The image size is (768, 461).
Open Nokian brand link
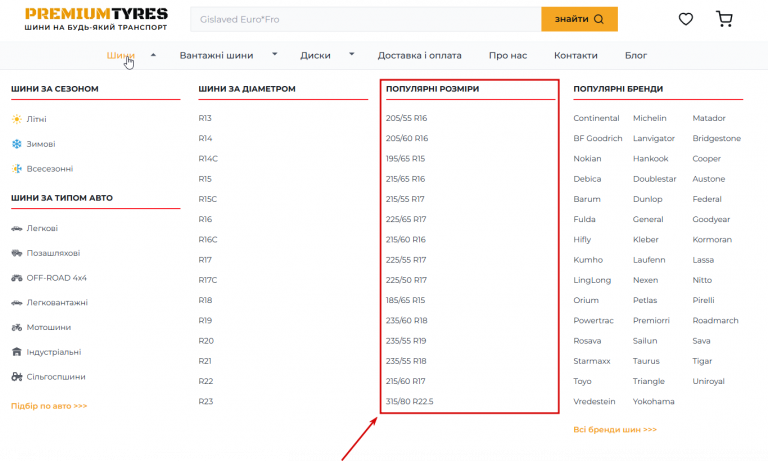(587, 159)
